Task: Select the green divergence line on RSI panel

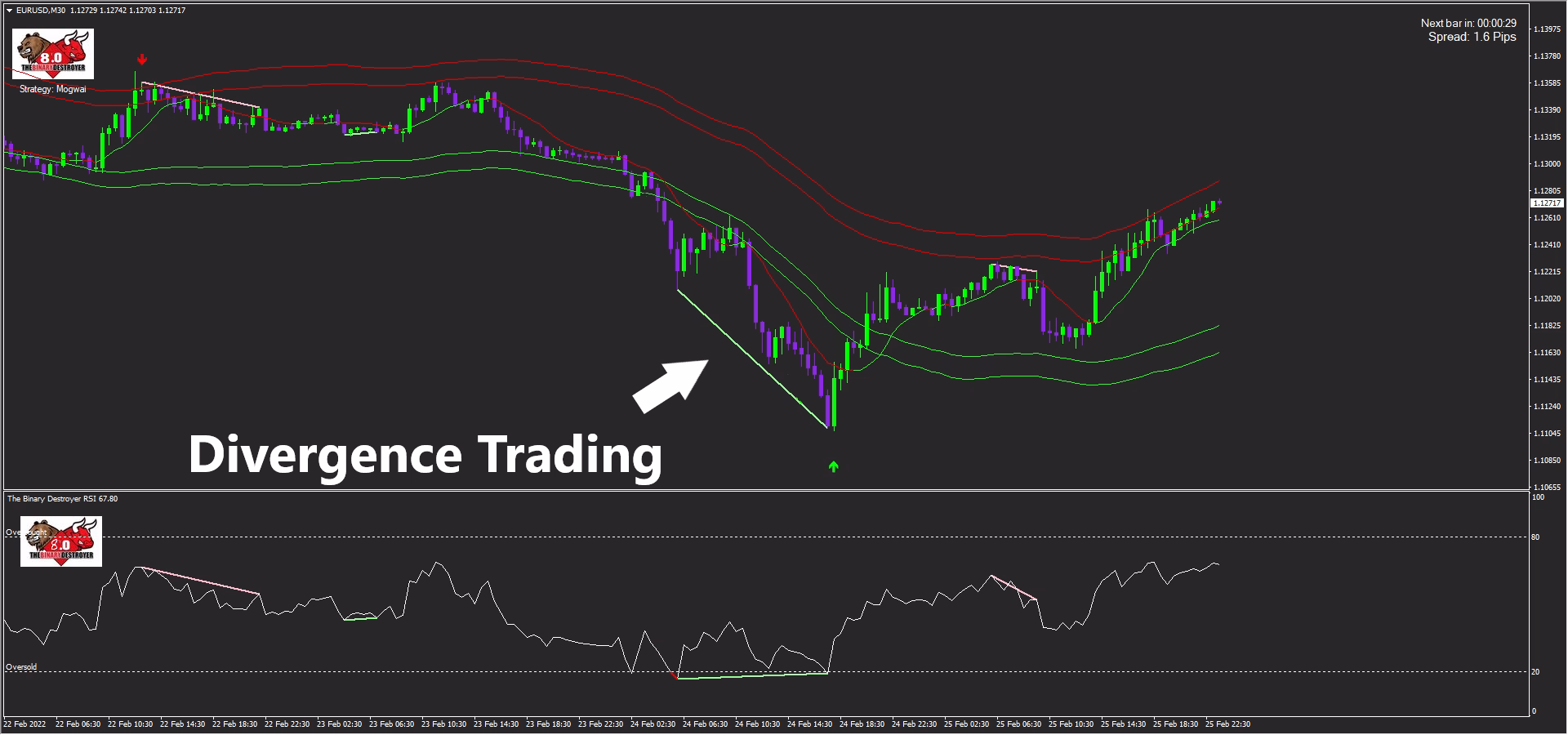Action: point(752,675)
